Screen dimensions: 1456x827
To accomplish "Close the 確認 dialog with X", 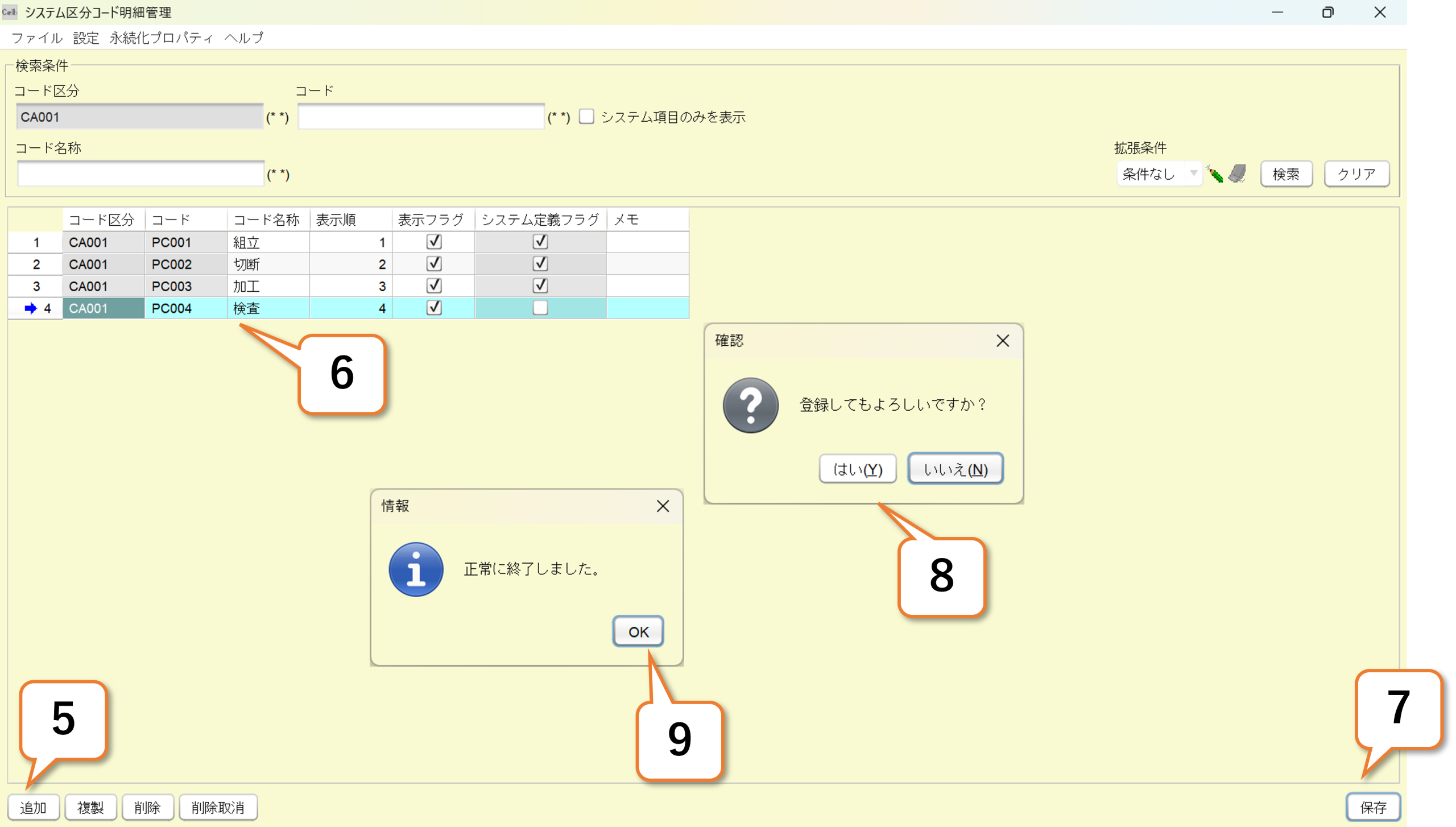I will (1002, 341).
